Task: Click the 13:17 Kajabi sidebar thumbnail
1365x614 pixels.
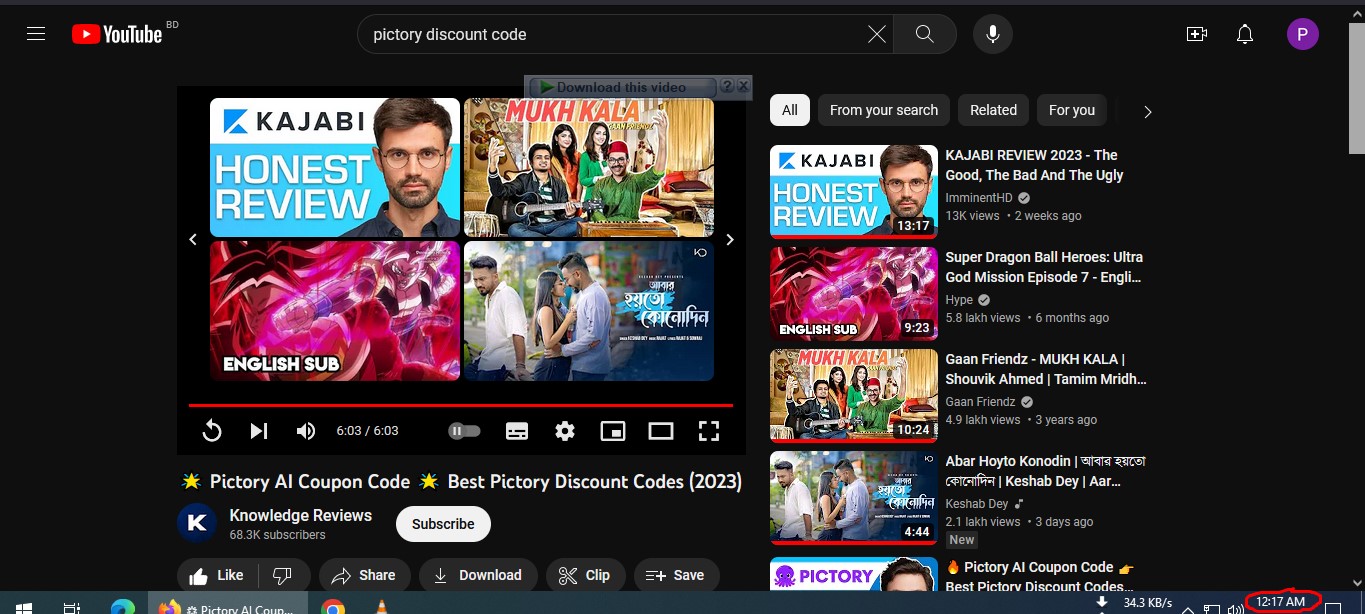Action: [x=854, y=192]
